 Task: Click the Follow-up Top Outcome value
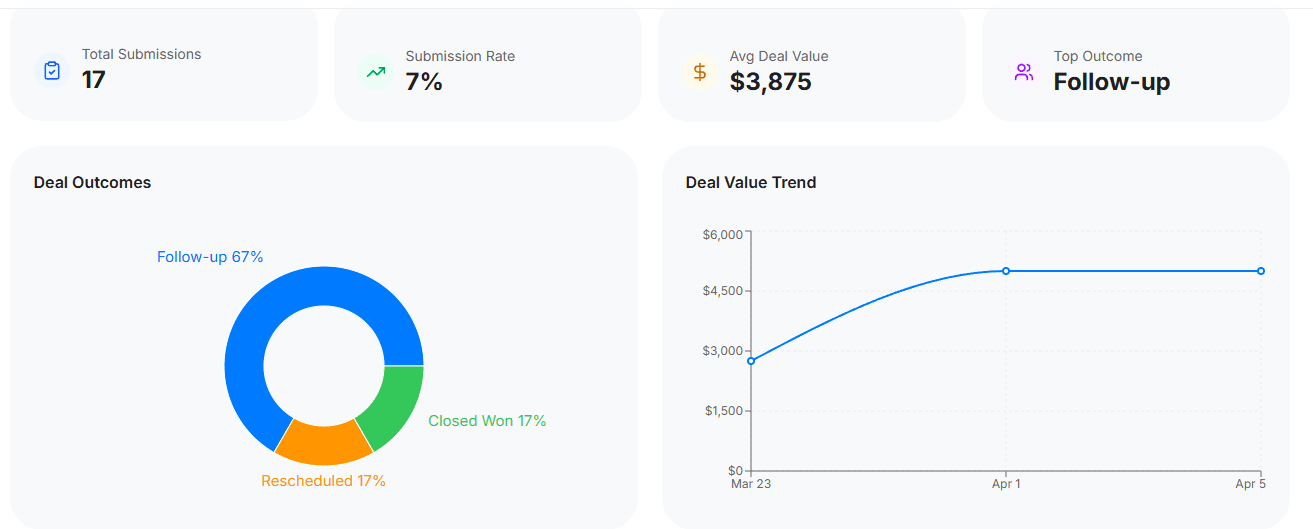1111,82
